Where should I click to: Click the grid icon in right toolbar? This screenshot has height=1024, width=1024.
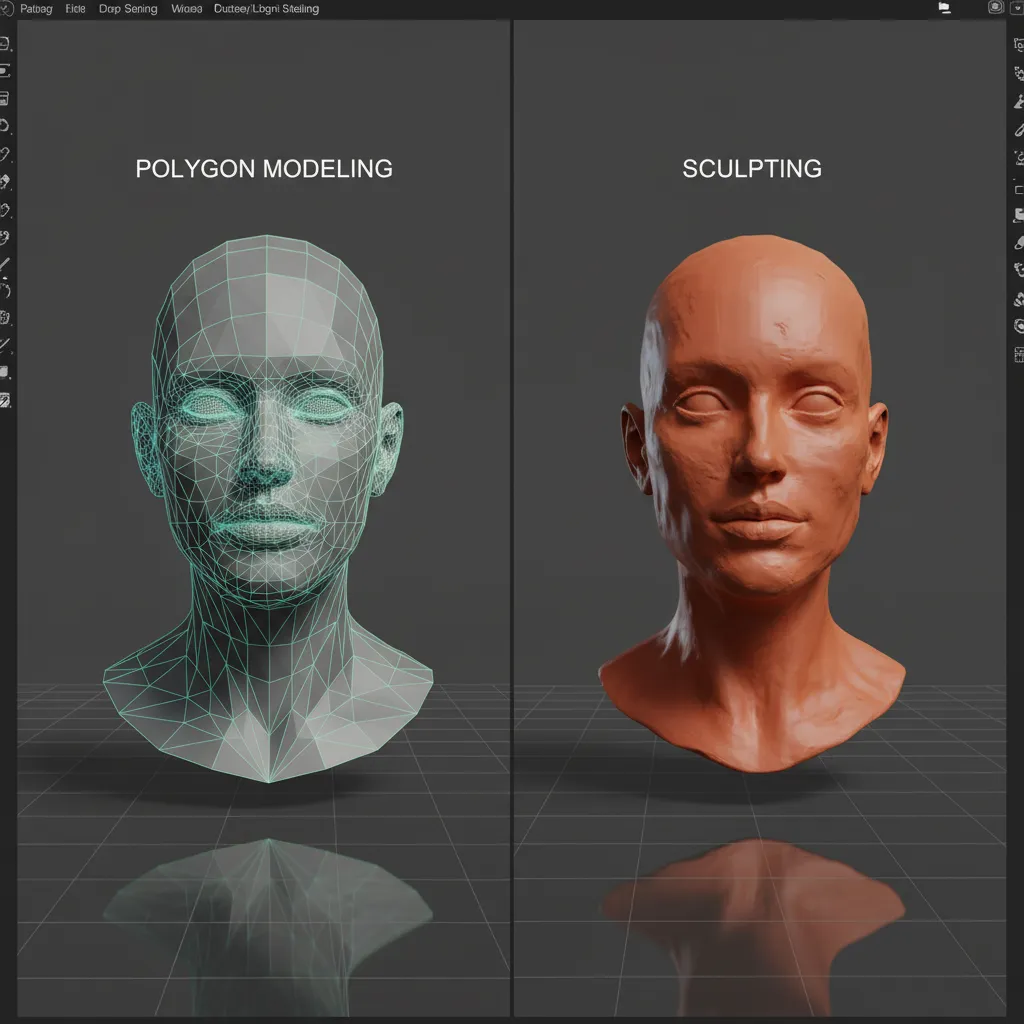pyautogui.click(x=1019, y=354)
